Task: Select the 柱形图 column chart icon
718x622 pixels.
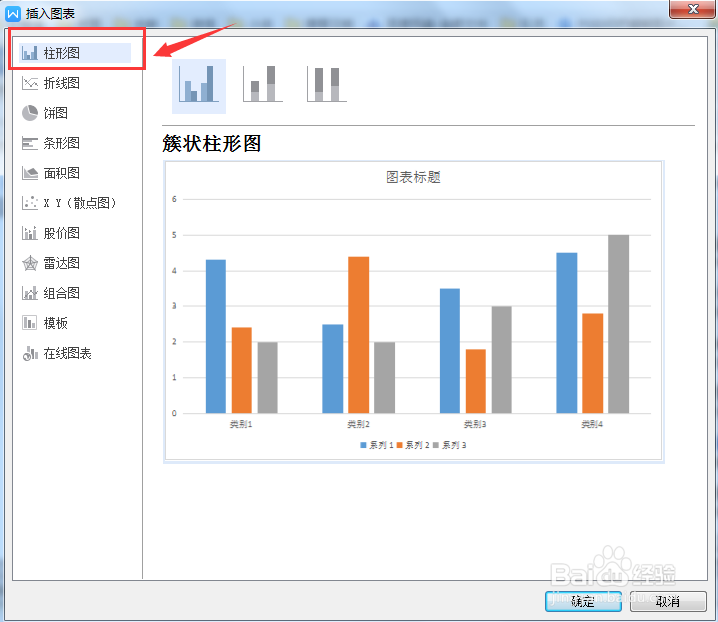Action: pos(30,53)
